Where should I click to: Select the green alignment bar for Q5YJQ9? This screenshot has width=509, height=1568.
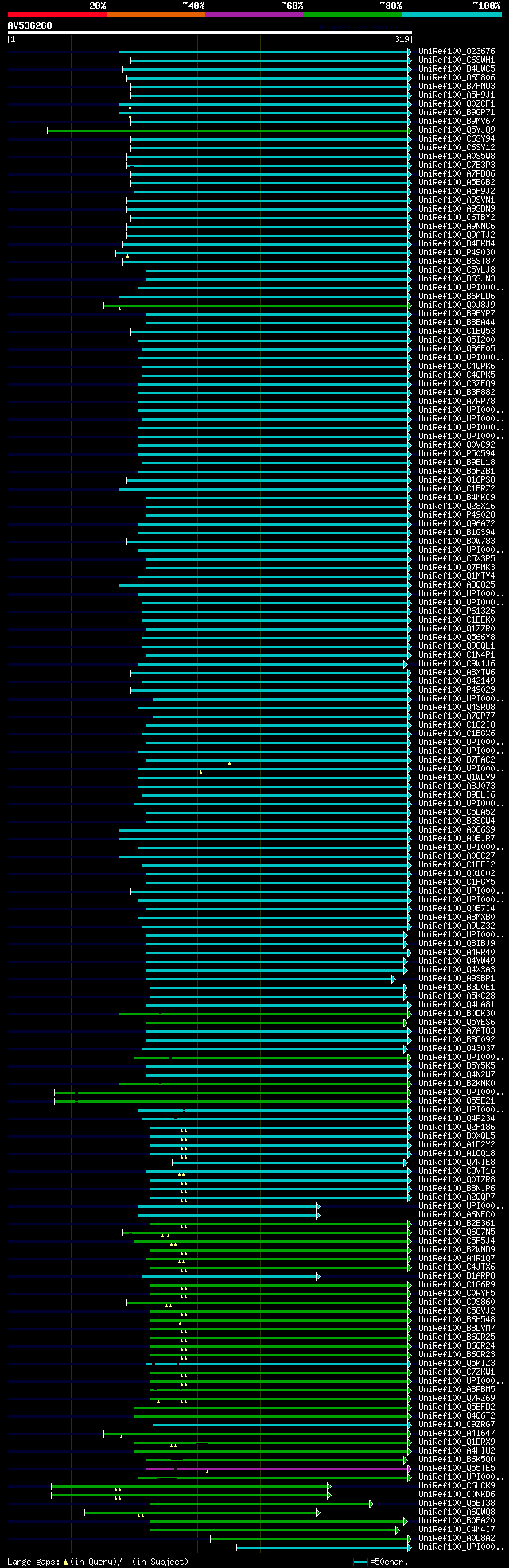click(x=229, y=130)
